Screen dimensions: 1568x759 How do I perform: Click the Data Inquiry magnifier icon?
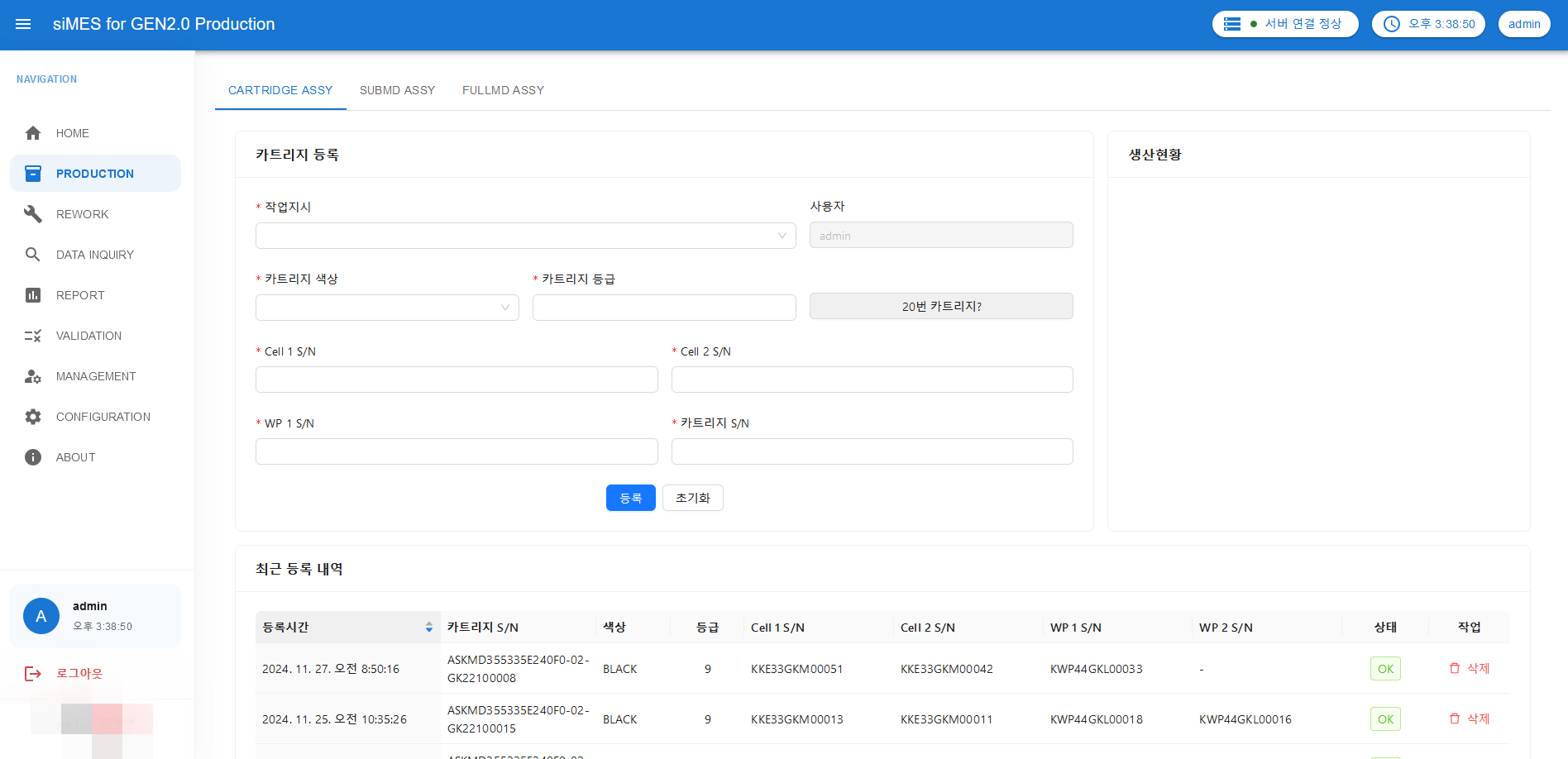coord(33,255)
